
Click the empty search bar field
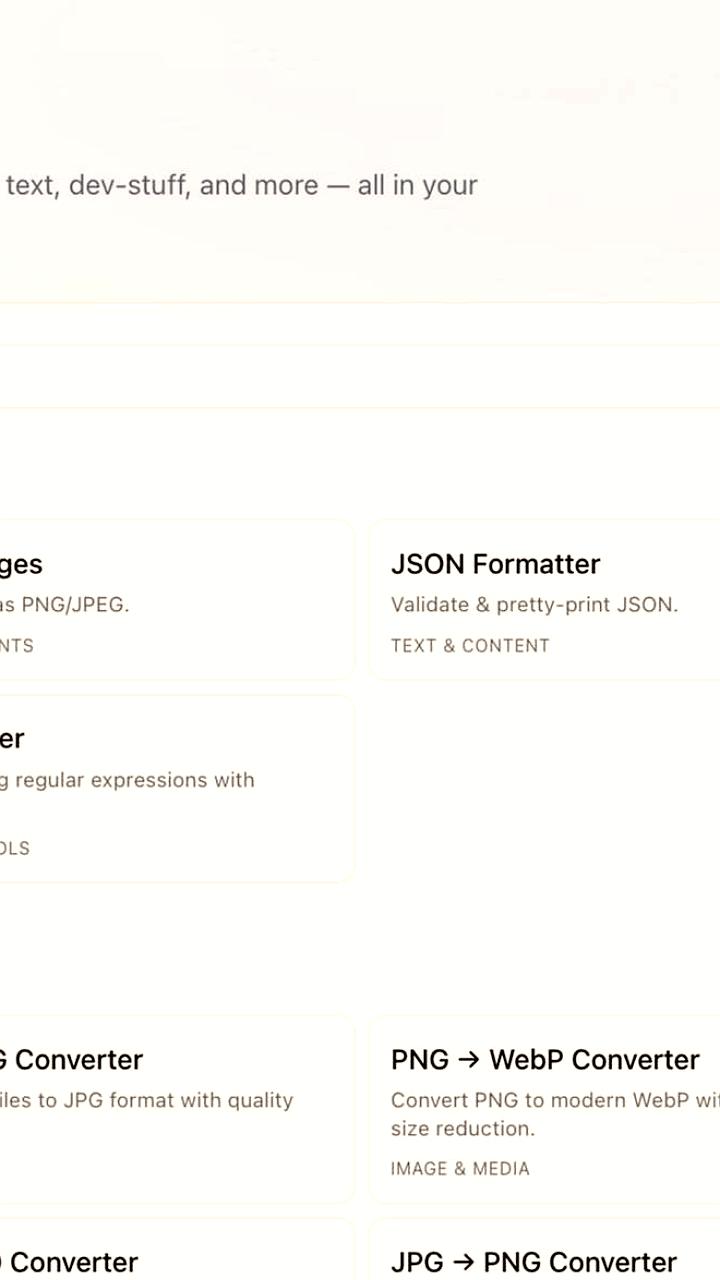pos(360,377)
